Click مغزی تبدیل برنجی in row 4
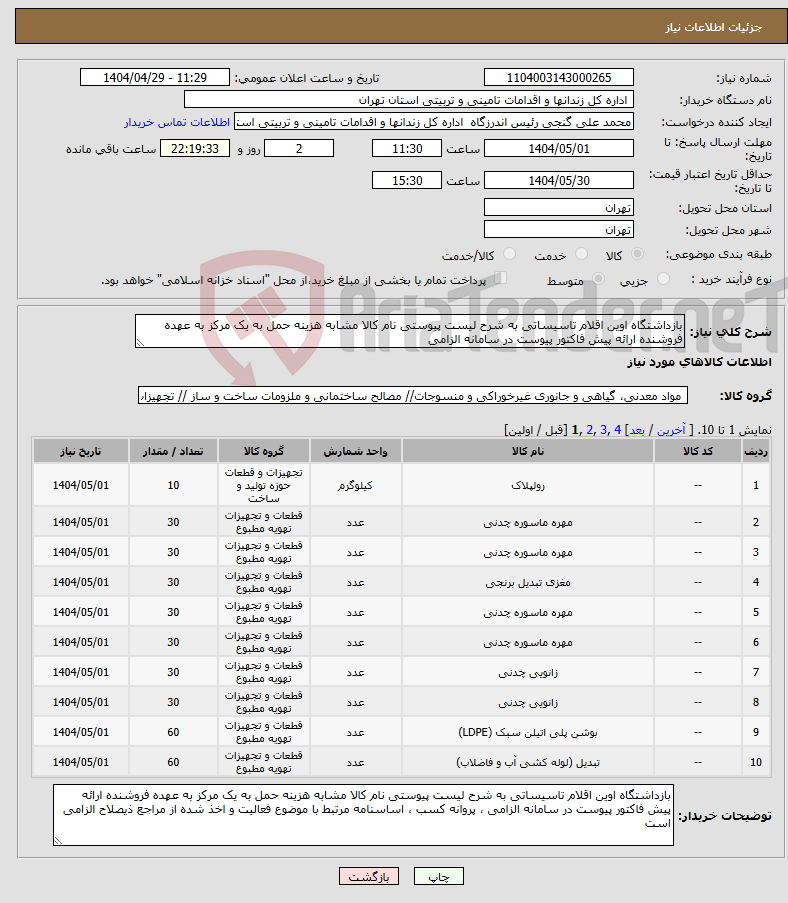 pos(528,582)
